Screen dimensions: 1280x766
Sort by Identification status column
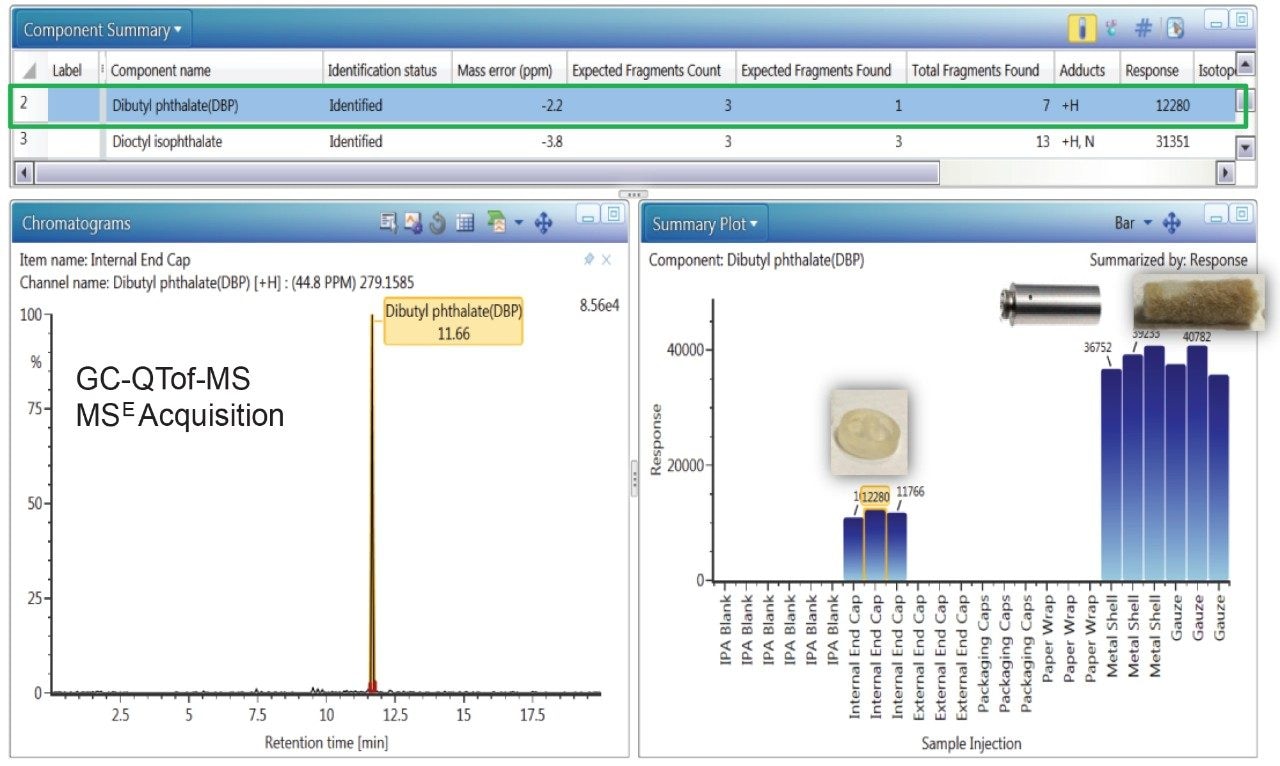tap(386, 71)
